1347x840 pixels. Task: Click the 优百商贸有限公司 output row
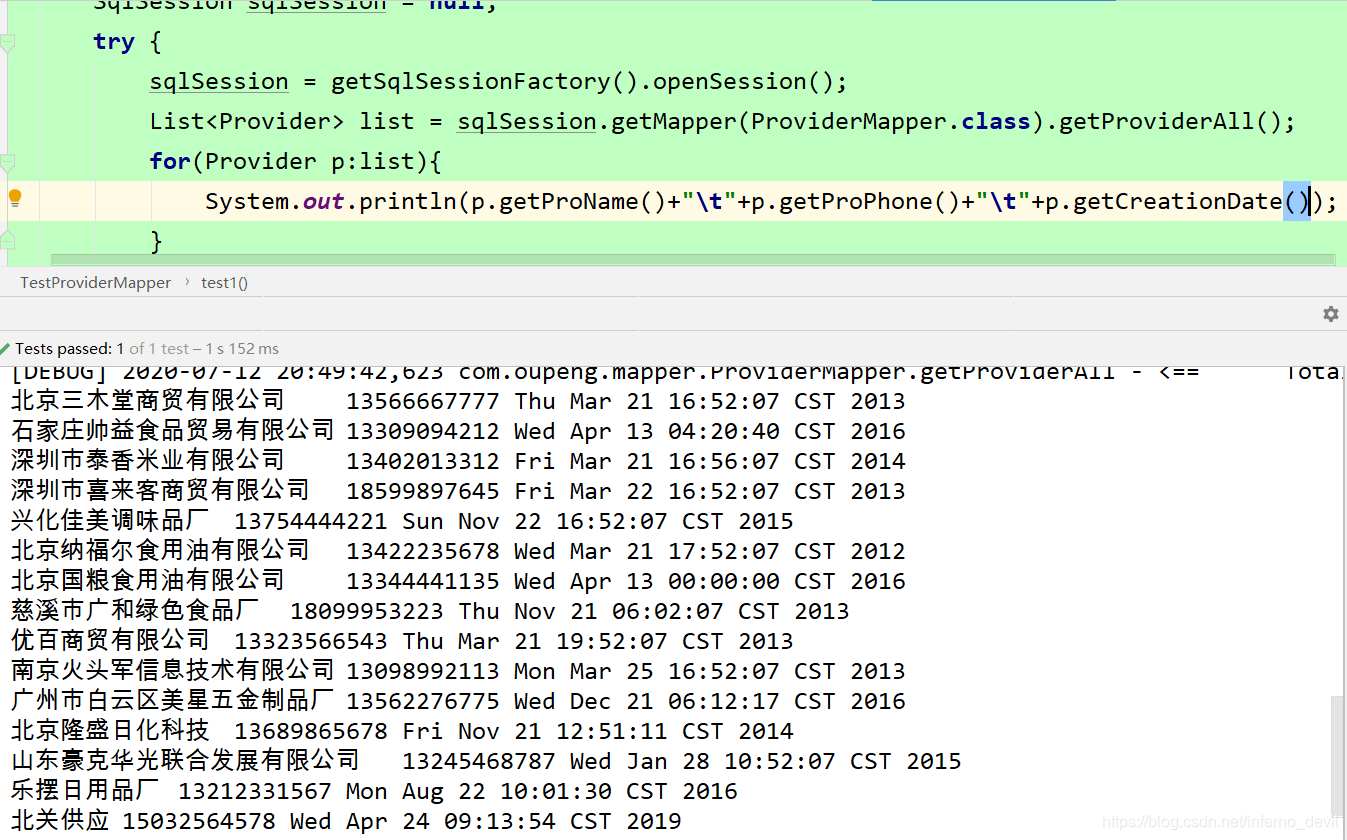coord(402,641)
